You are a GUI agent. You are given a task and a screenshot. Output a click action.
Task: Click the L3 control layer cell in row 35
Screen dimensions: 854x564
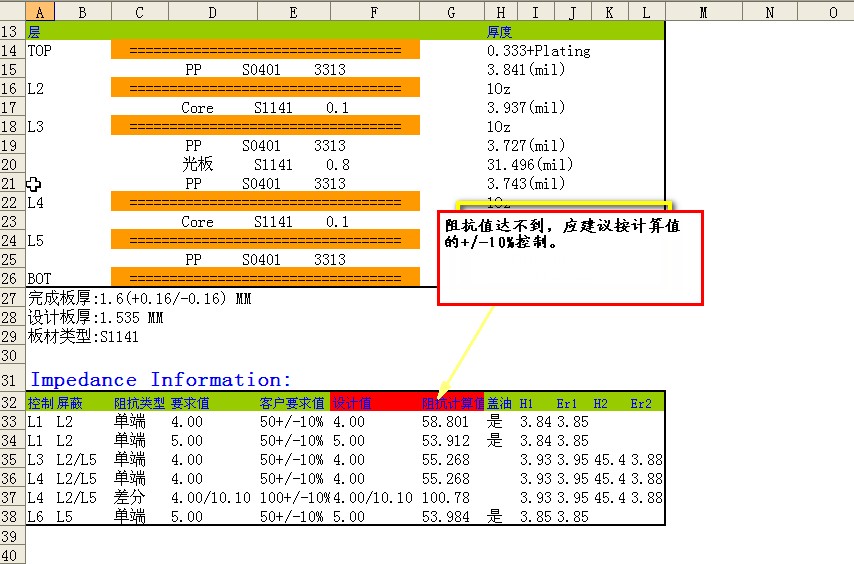[x=35, y=460]
